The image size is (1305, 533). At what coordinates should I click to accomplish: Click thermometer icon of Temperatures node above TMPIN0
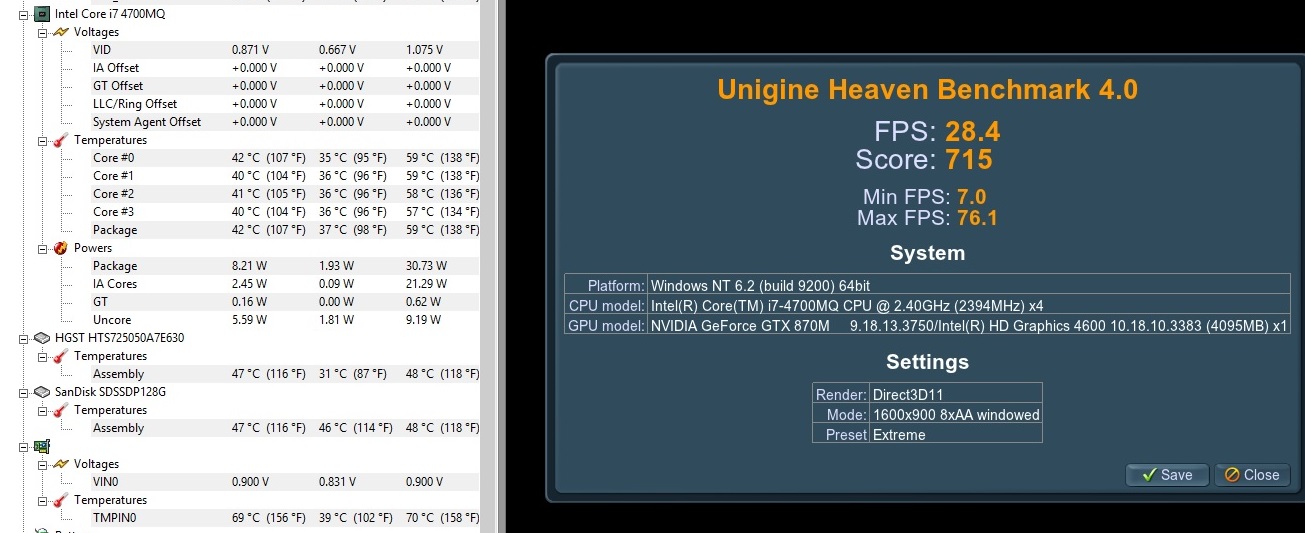pyautogui.click(x=60, y=500)
